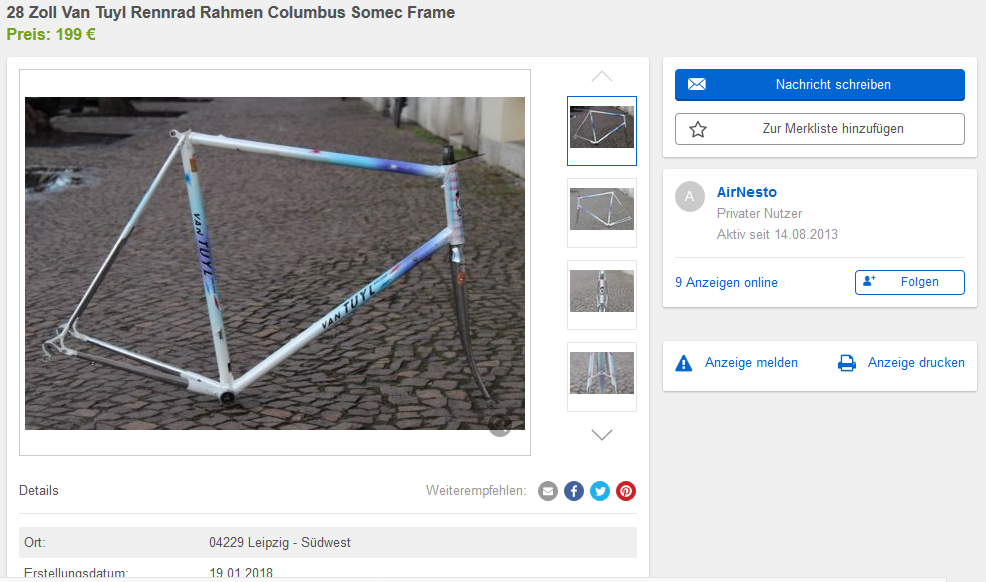Add listing to Merkliste
986x582 pixels.
pyautogui.click(x=820, y=129)
